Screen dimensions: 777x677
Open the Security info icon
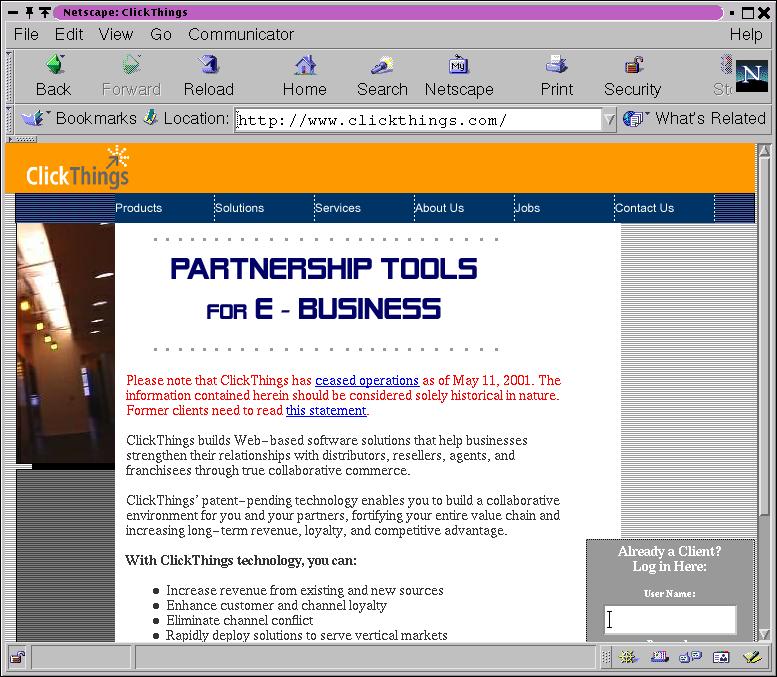tap(633, 64)
